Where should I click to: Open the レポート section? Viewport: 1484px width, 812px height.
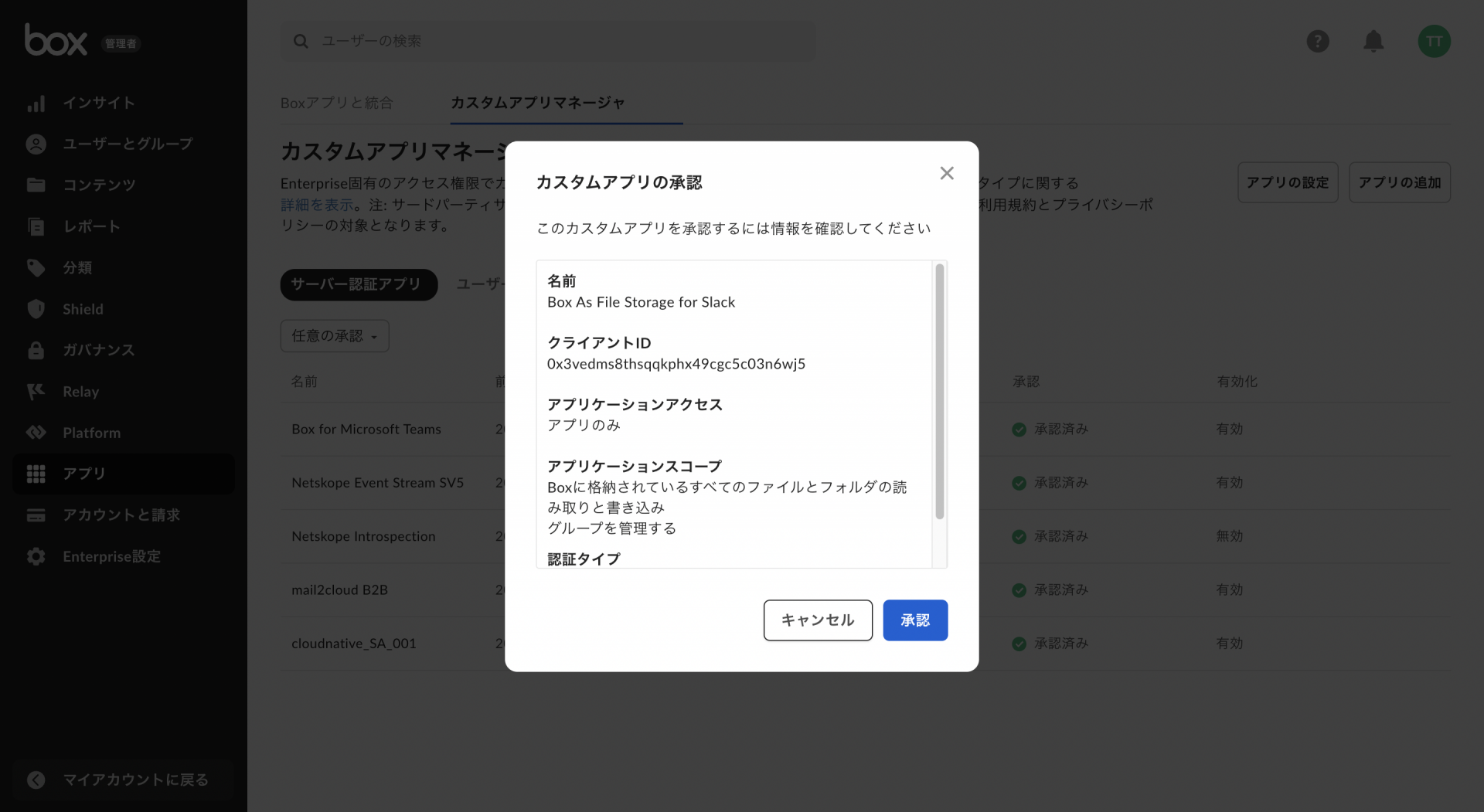click(x=91, y=226)
